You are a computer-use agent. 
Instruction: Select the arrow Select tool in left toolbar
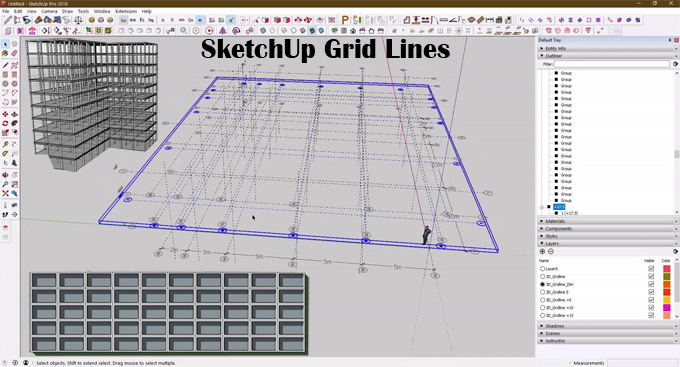click(x=5, y=44)
